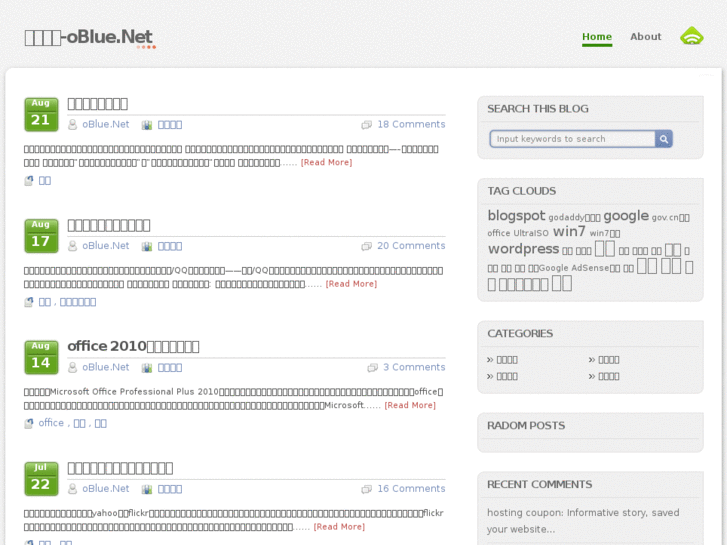Screen dimensions: 727x545
Task: Read More on the office 2010 post
Action: pos(410,405)
